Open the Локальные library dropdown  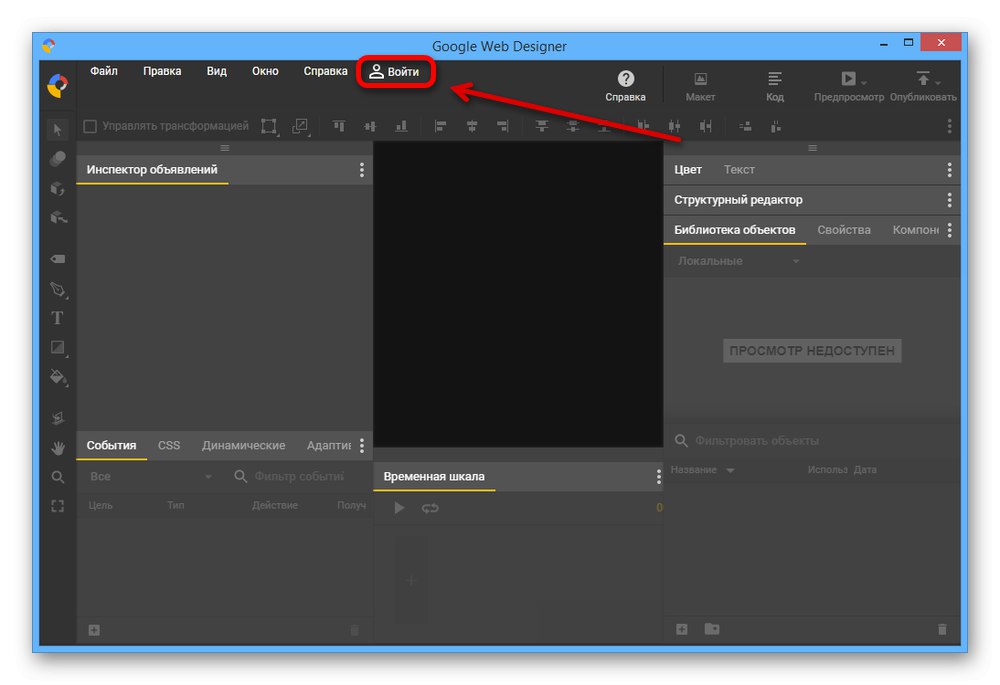coord(738,261)
